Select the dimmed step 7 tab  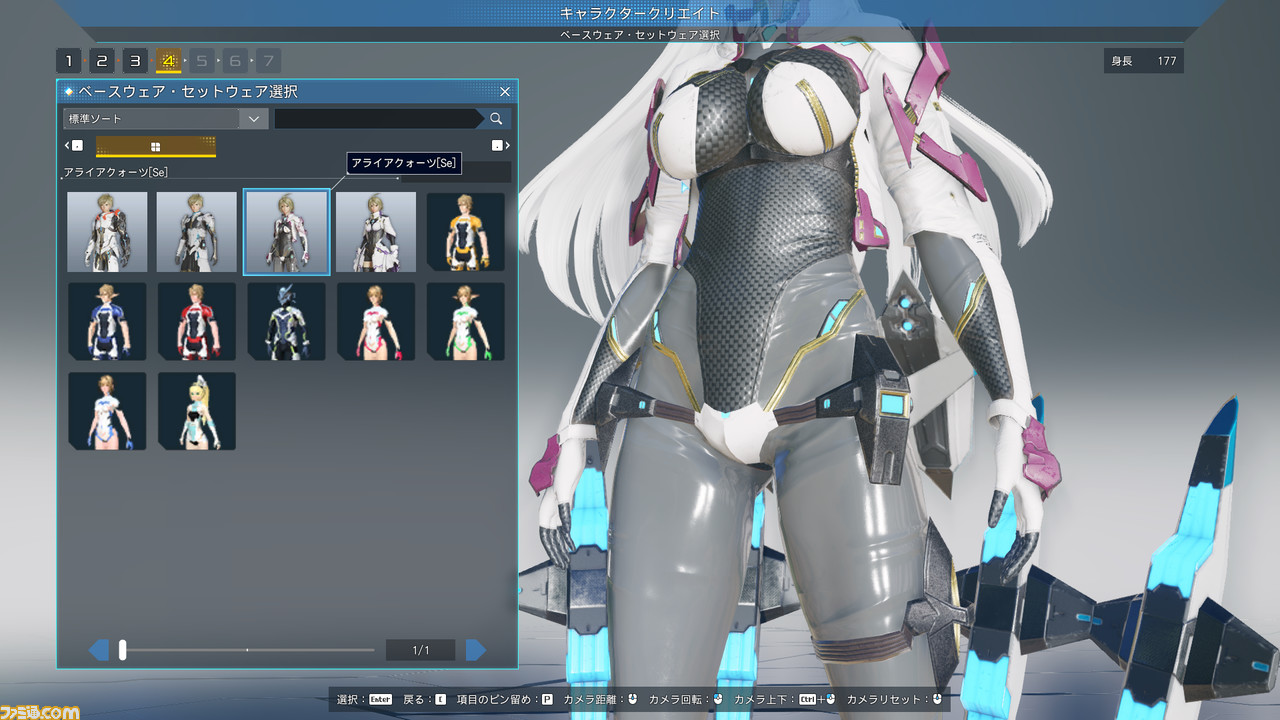268,61
